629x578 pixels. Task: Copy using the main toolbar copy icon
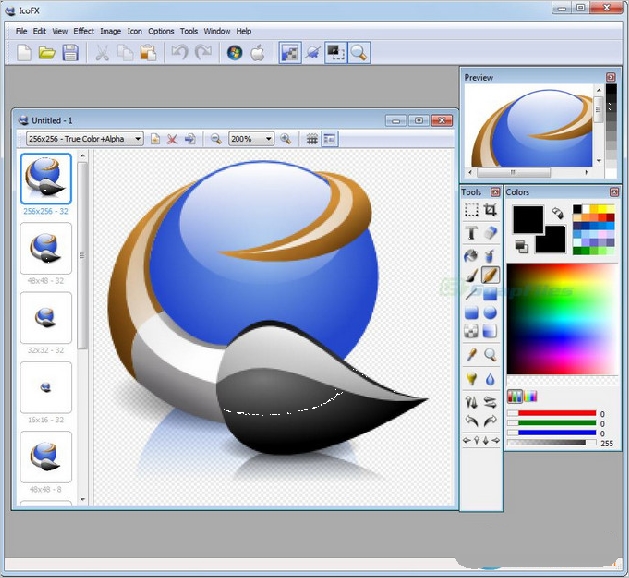[x=125, y=53]
